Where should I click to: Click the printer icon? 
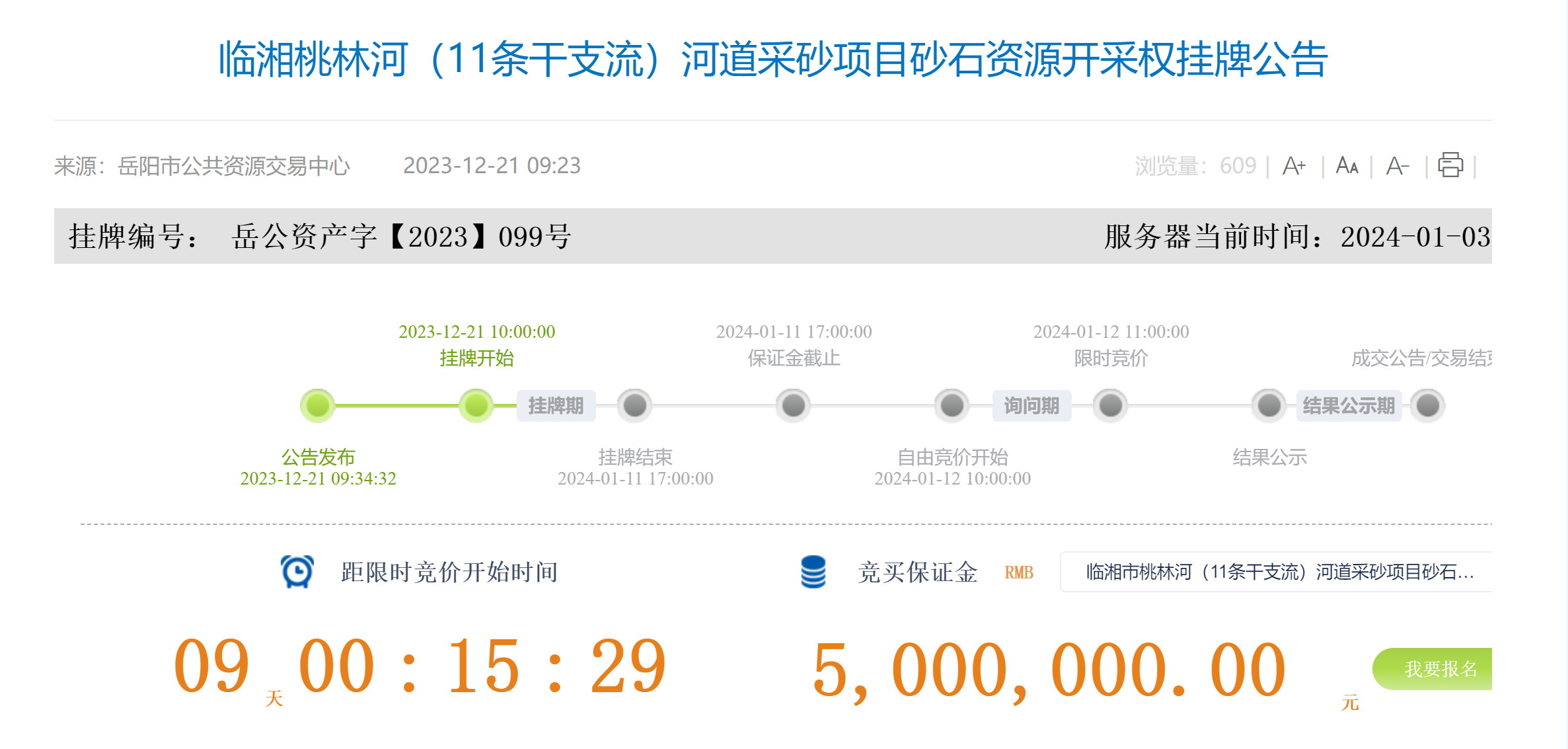tap(1450, 165)
